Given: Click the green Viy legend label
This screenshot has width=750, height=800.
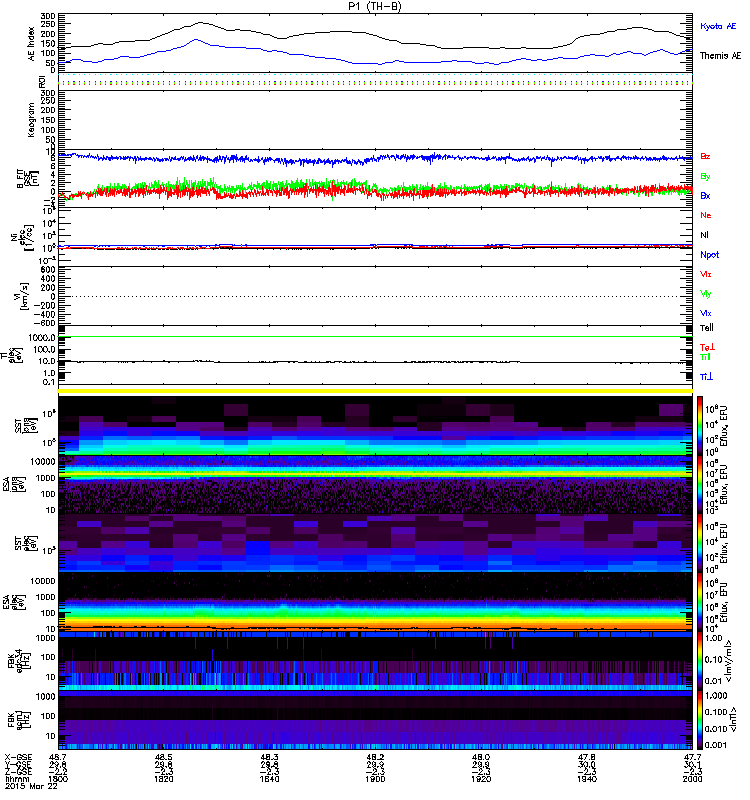Looking at the screenshot, I should click(x=705, y=294).
